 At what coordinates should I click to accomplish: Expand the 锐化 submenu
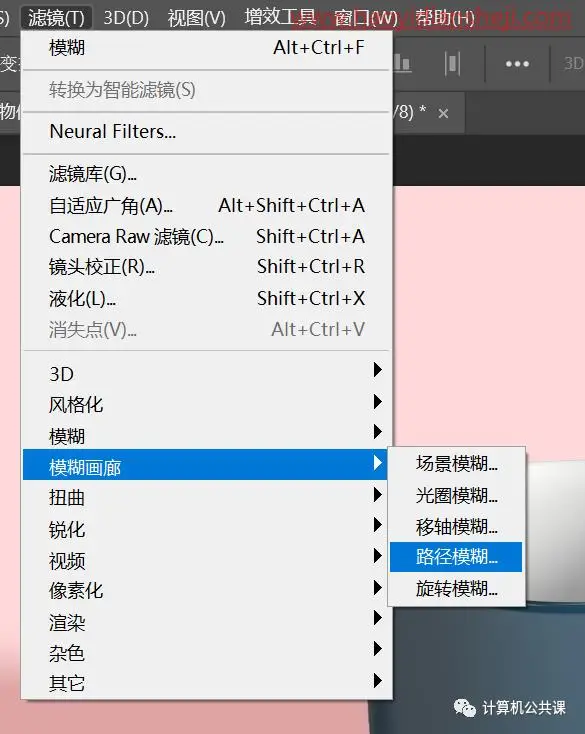click(206, 529)
